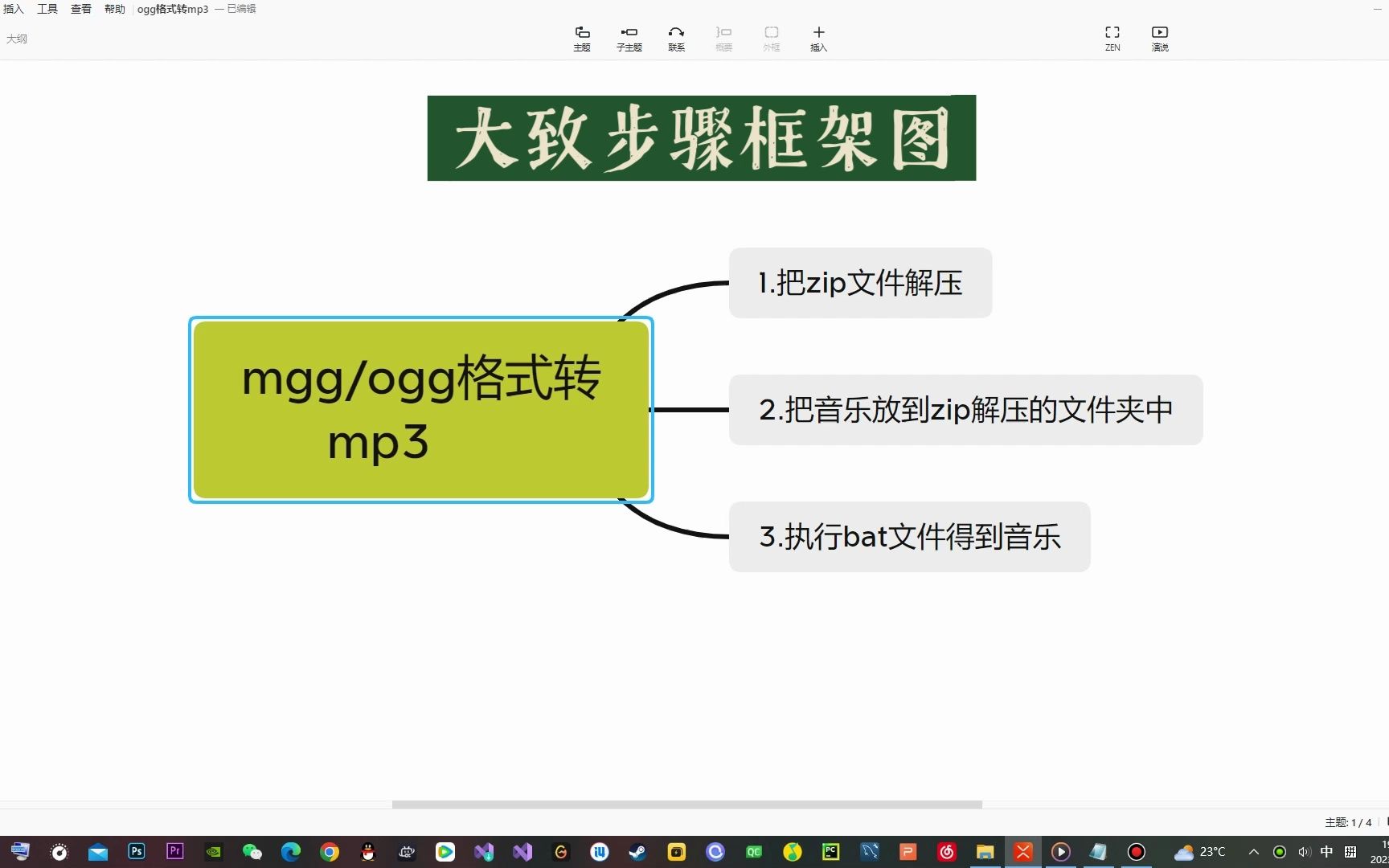Select the 外框 boundary tool

tap(770, 37)
